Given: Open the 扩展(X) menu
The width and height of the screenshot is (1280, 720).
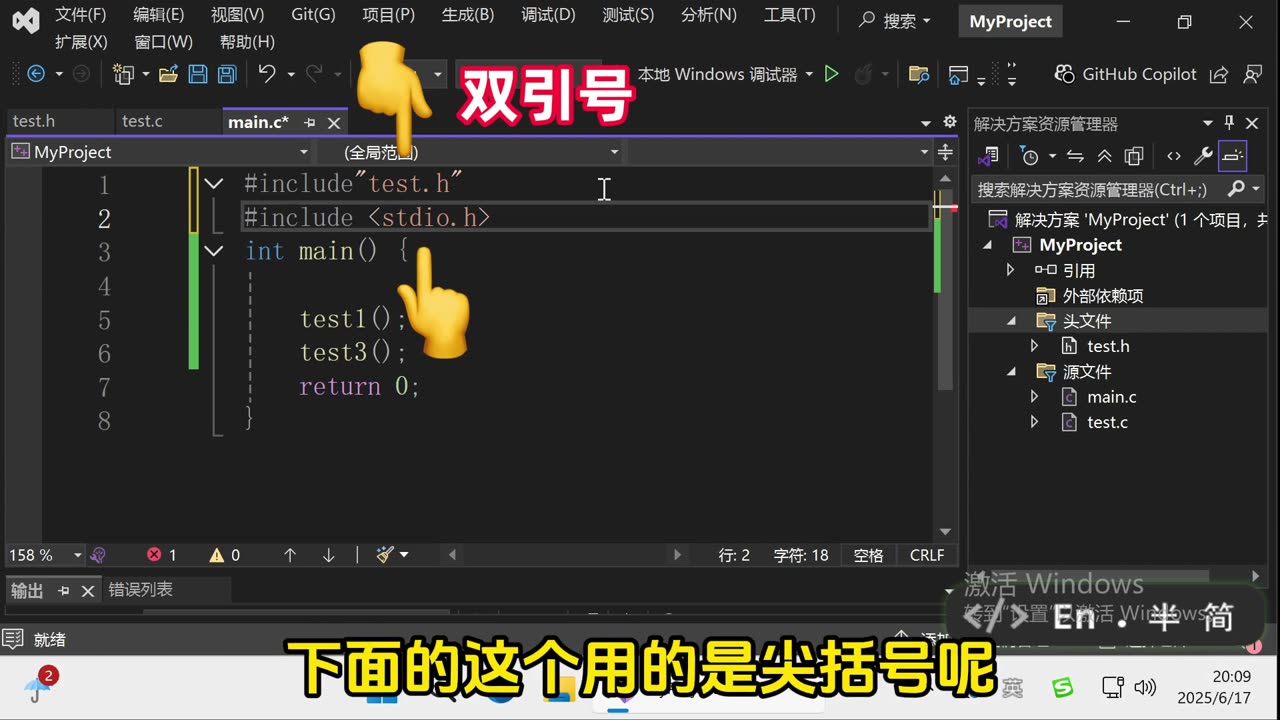Looking at the screenshot, I should pos(81,42).
